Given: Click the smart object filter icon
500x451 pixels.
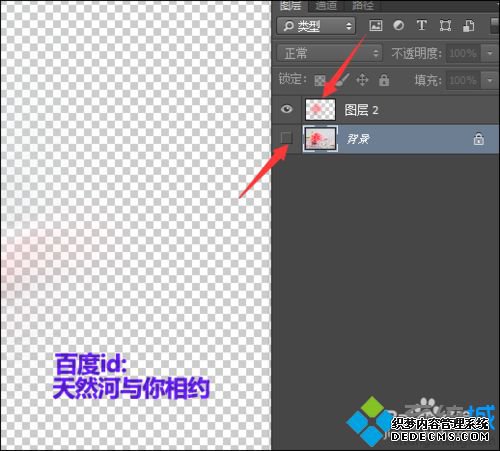Looking at the screenshot, I should [x=468, y=26].
